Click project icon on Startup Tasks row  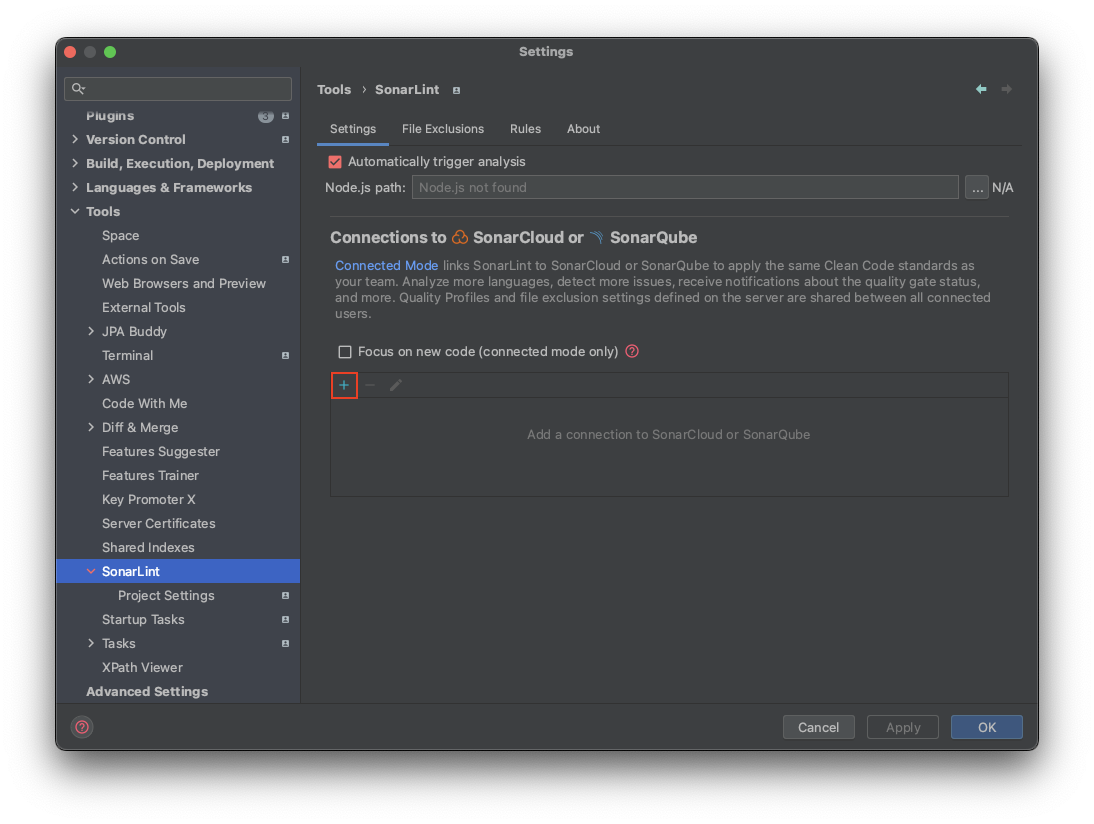coord(285,620)
